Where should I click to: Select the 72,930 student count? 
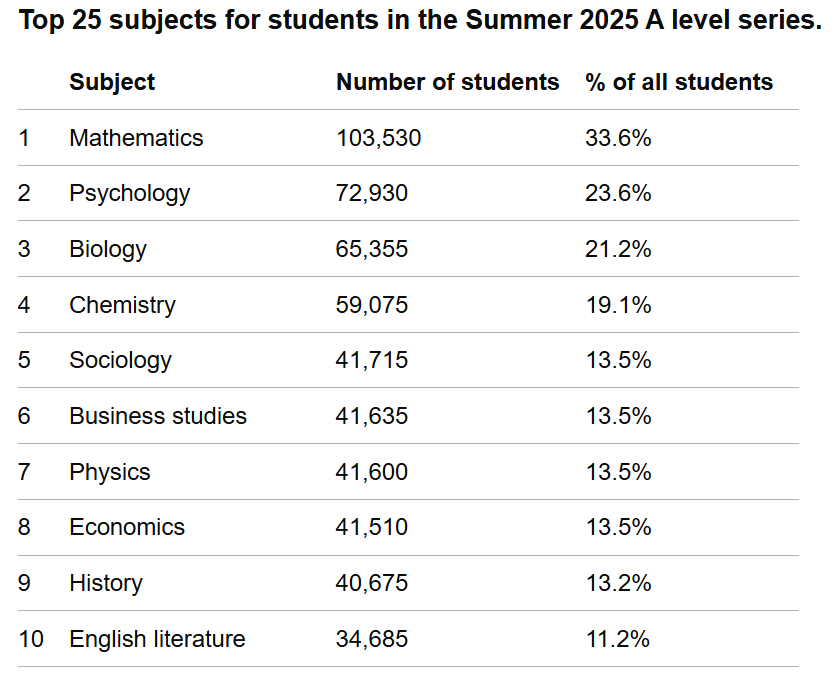372,193
